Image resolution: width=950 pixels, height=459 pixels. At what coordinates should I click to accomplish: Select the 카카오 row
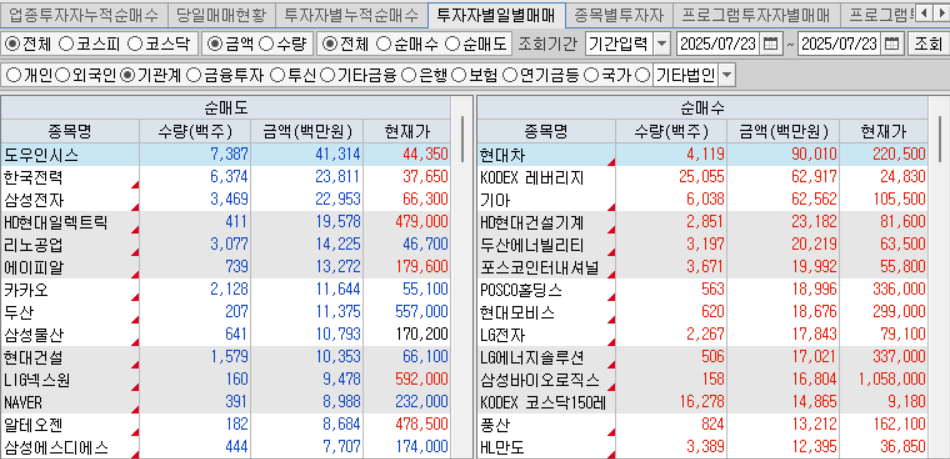coord(225,290)
